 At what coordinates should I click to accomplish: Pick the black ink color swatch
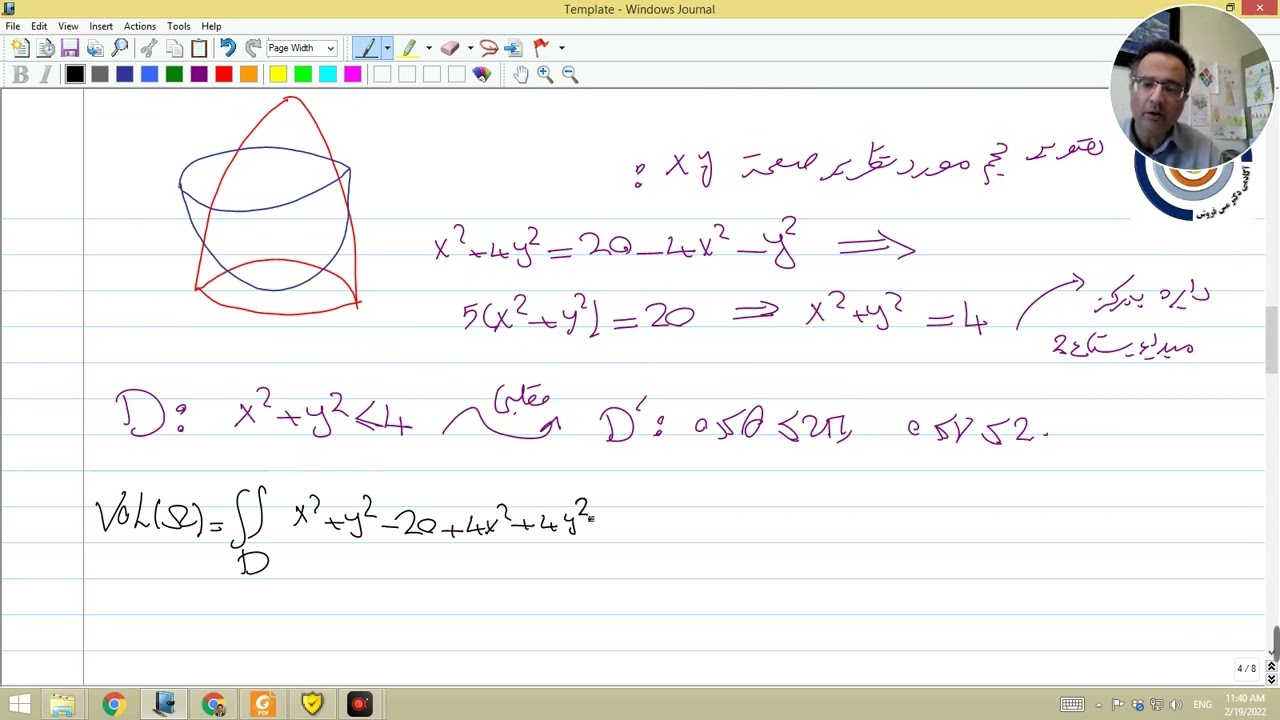click(x=75, y=74)
